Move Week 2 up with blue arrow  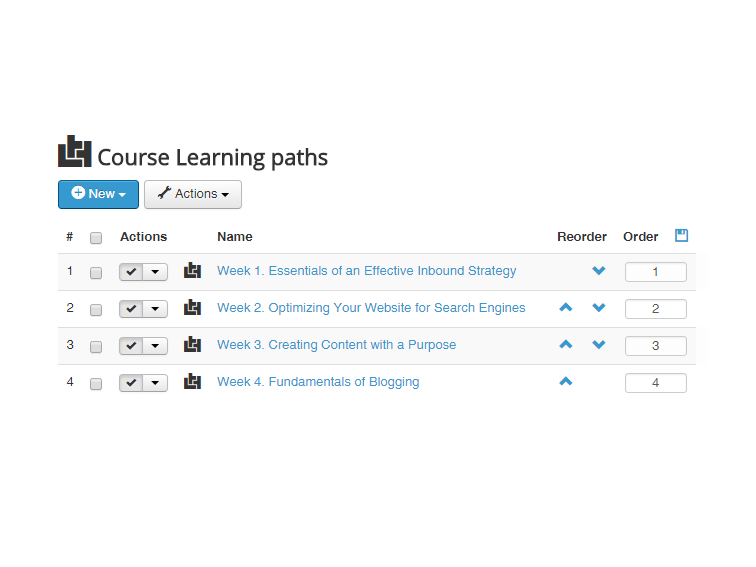[x=566, y=307]
